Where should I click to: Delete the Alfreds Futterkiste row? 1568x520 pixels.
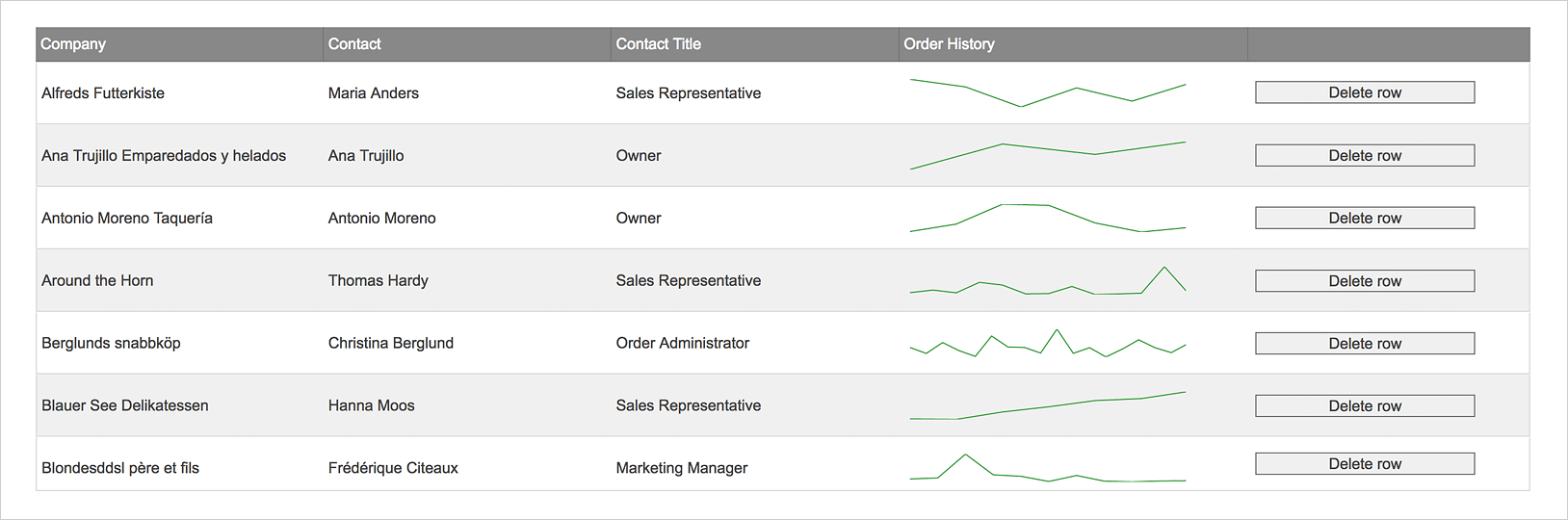1364,92
